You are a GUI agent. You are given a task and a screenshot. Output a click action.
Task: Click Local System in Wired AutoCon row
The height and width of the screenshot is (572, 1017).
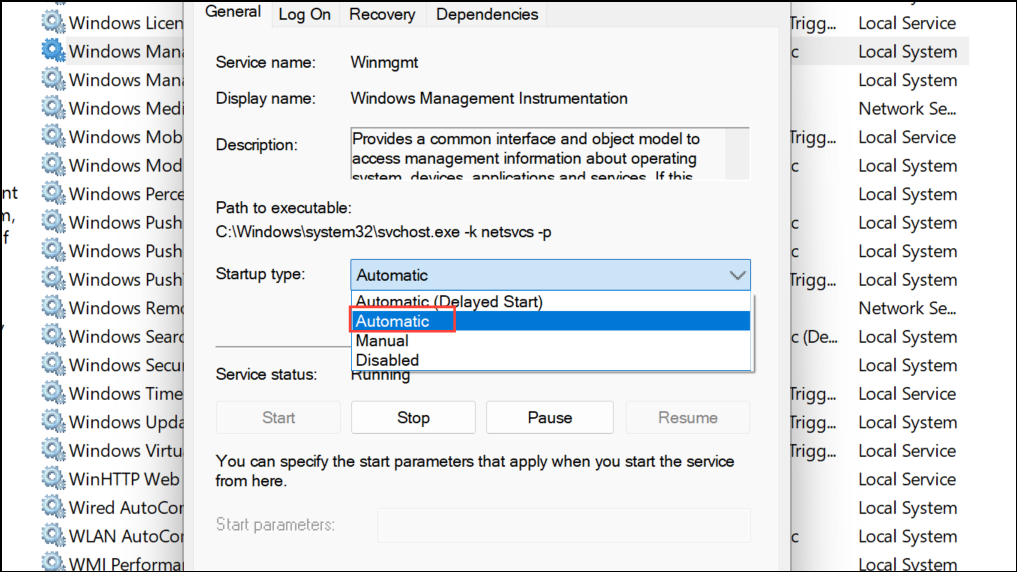pyautogui.click(x=907, y=508)
